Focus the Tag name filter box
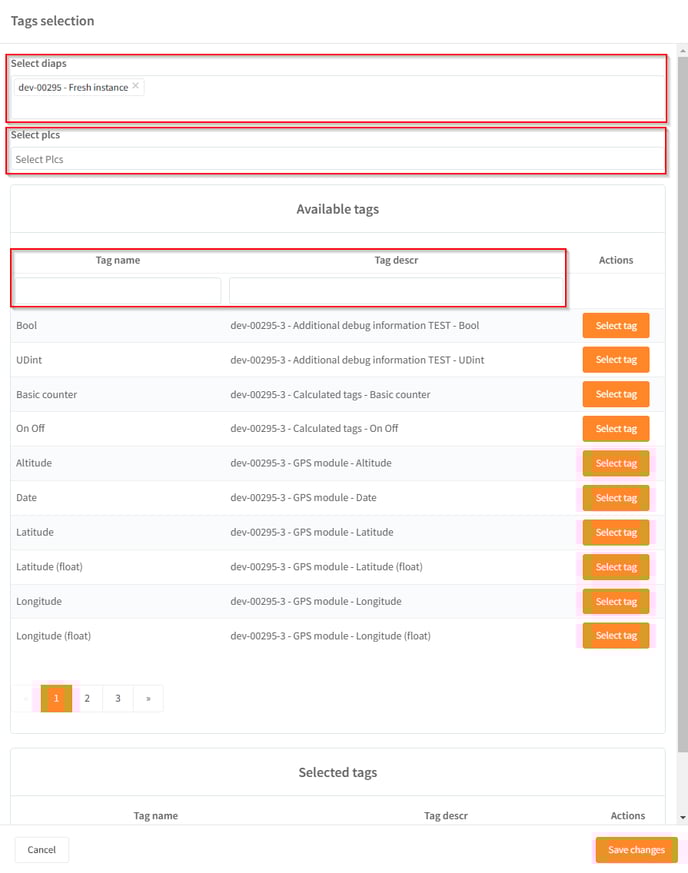 pyautogui.click(x=117, y=291)
